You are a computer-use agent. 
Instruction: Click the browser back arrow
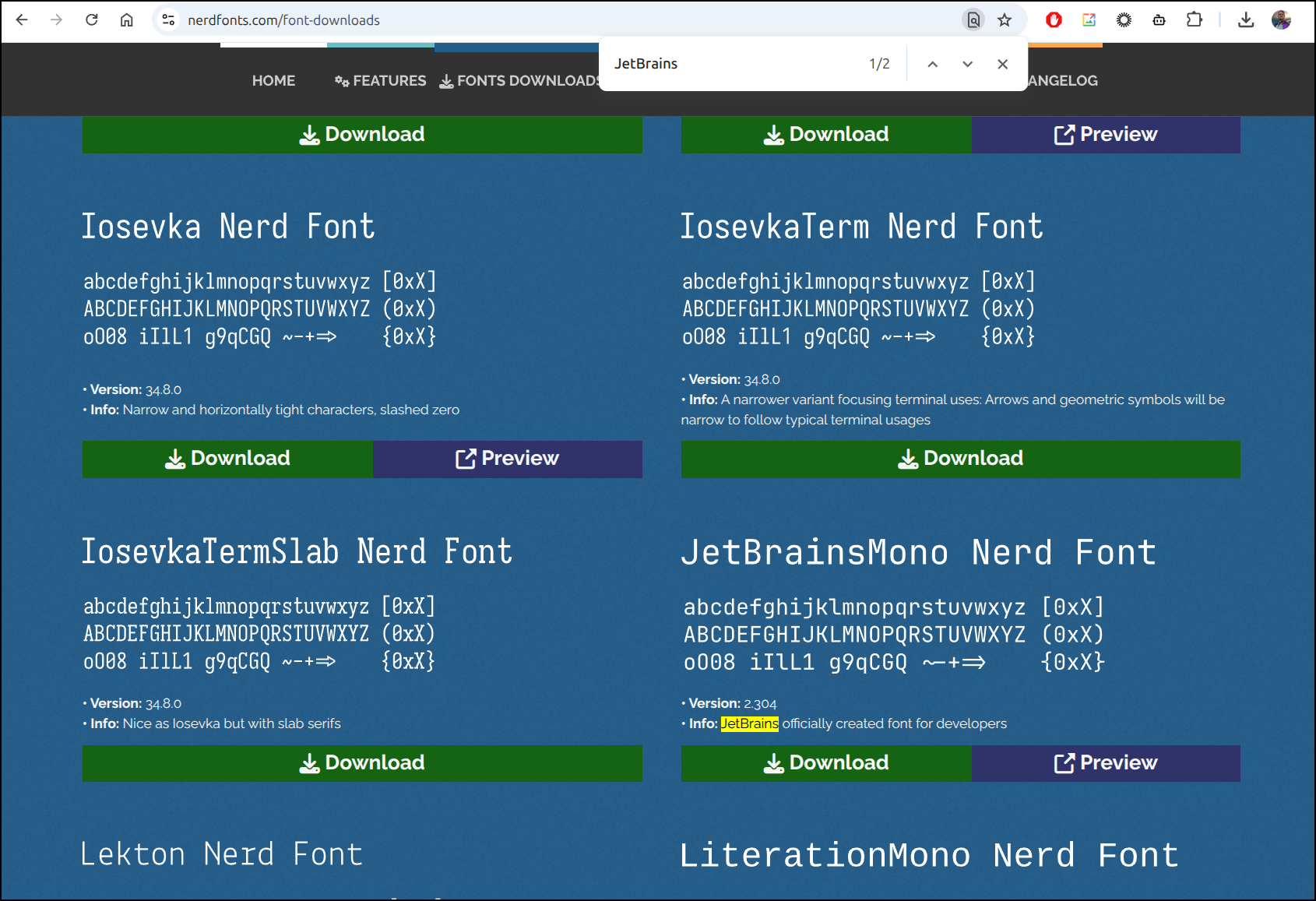tap(22, 20)
